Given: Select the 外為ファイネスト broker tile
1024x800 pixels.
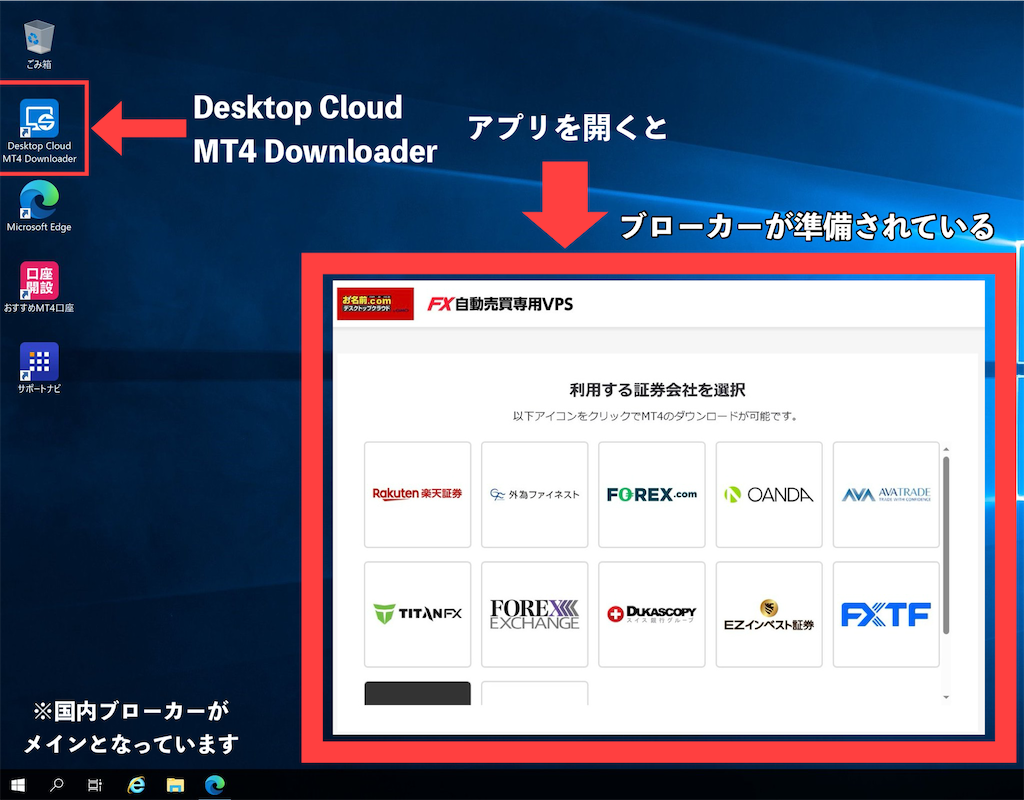Looking at the screenshot, I should (x=534, y=494).
